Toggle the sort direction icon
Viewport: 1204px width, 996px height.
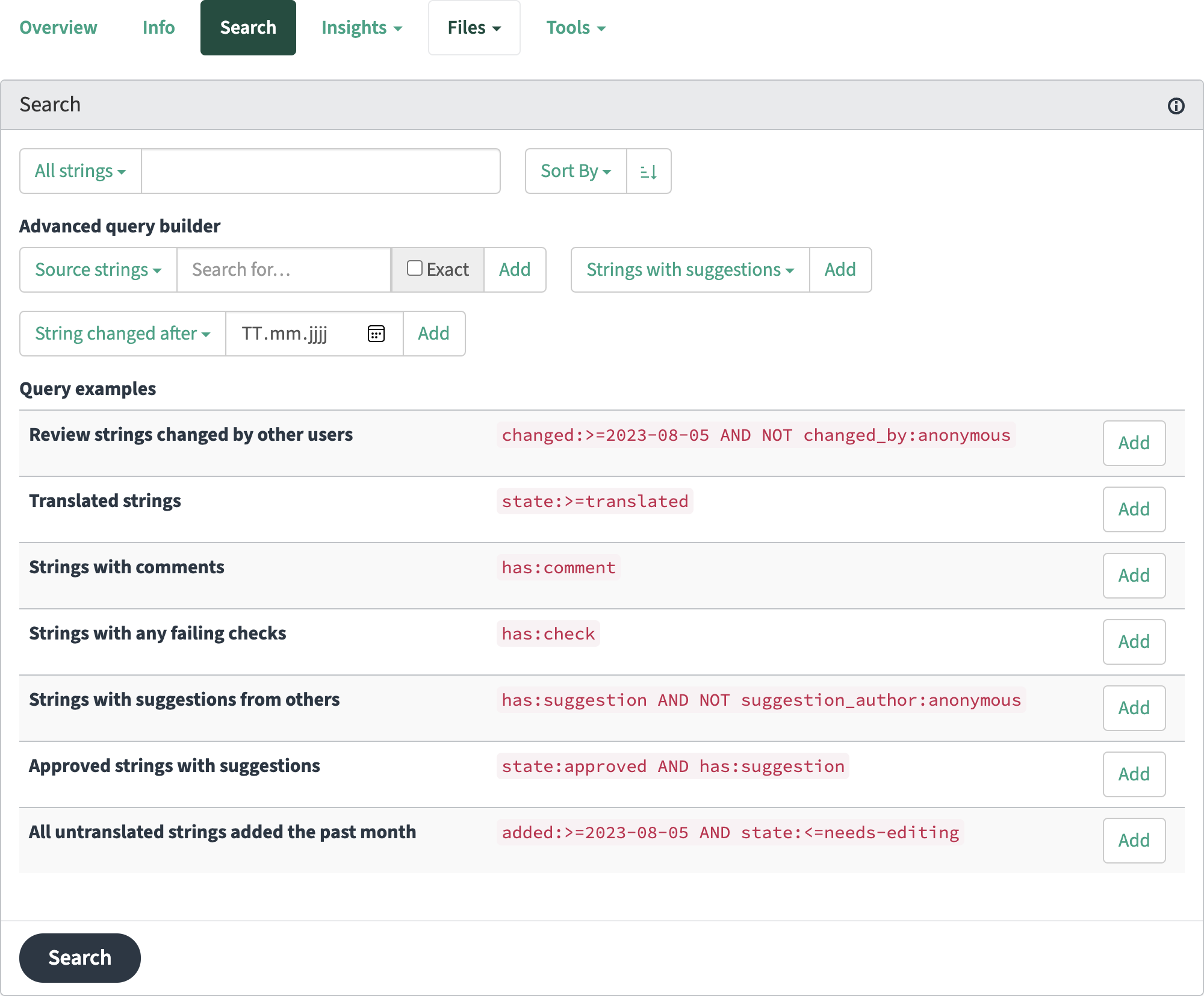tap(648, 171)
